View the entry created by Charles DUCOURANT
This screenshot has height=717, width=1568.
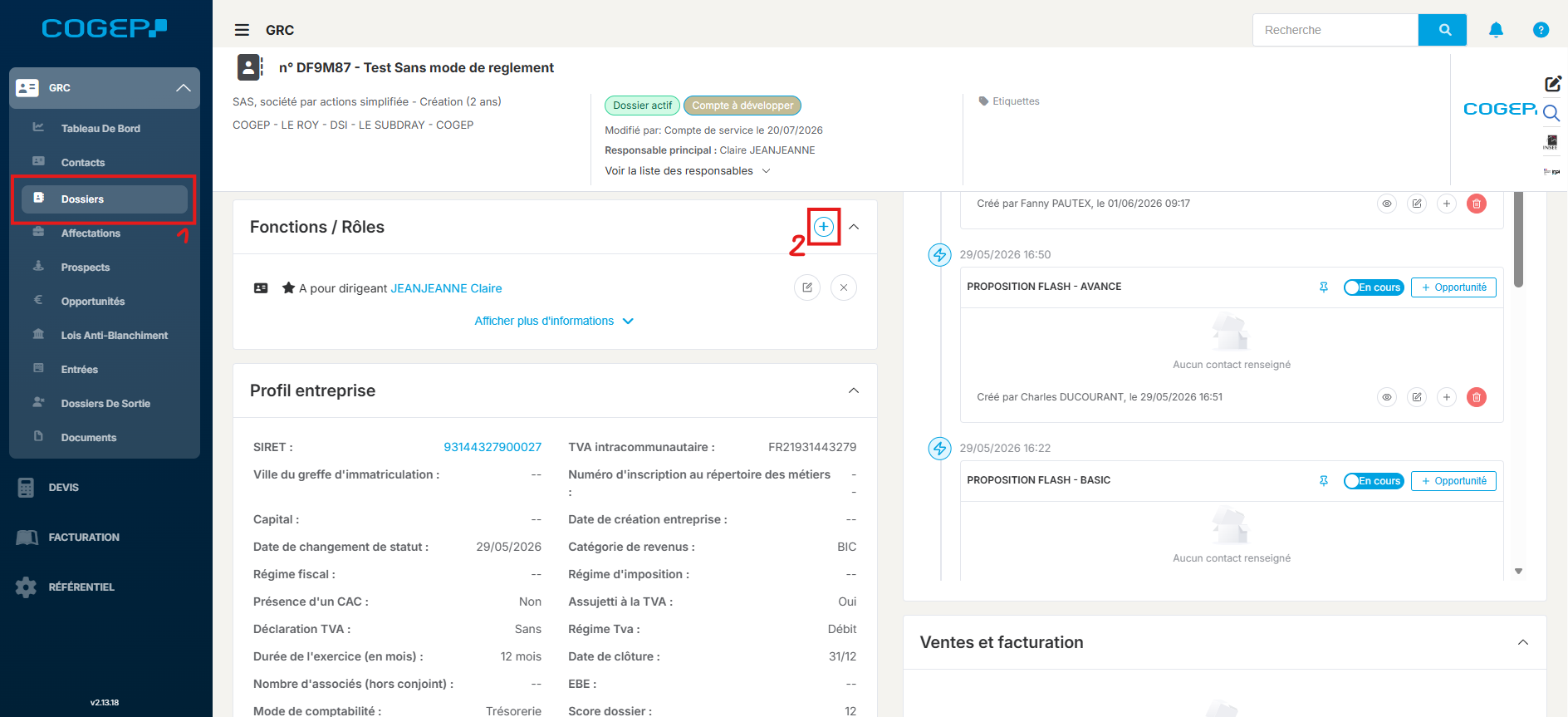click(x=1387, y=397)
